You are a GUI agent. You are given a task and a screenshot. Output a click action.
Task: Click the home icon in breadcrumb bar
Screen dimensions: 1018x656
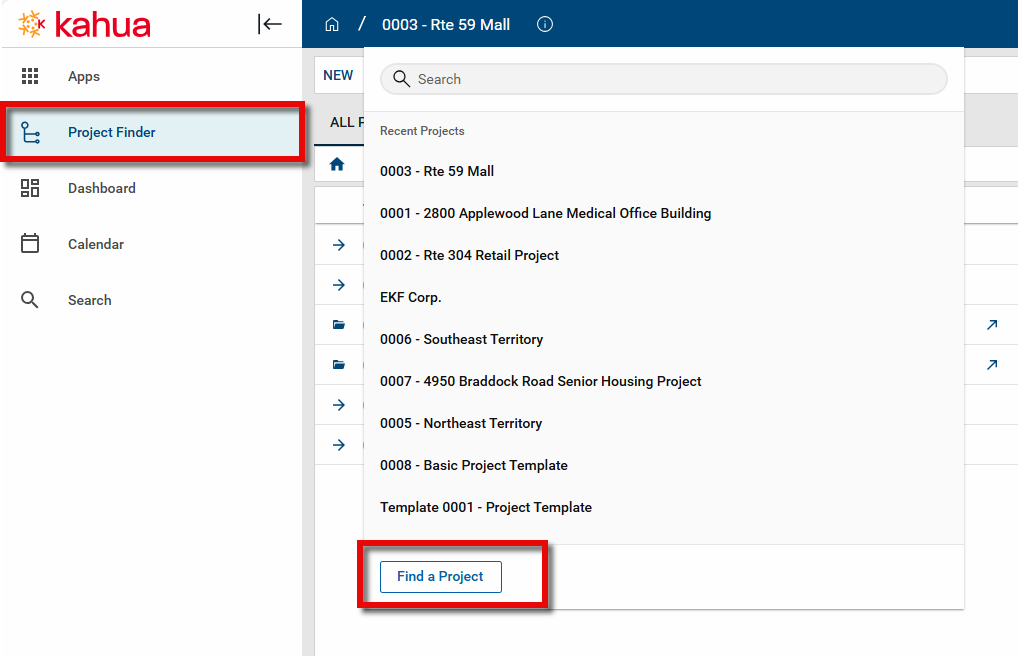(332, 24)
